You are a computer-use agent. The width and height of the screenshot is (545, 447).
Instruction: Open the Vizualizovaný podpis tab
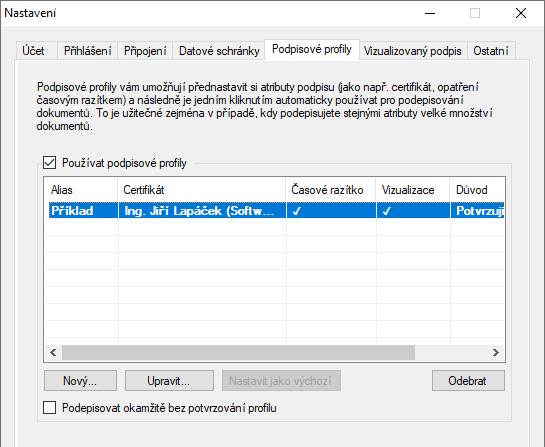pos(413,51)
